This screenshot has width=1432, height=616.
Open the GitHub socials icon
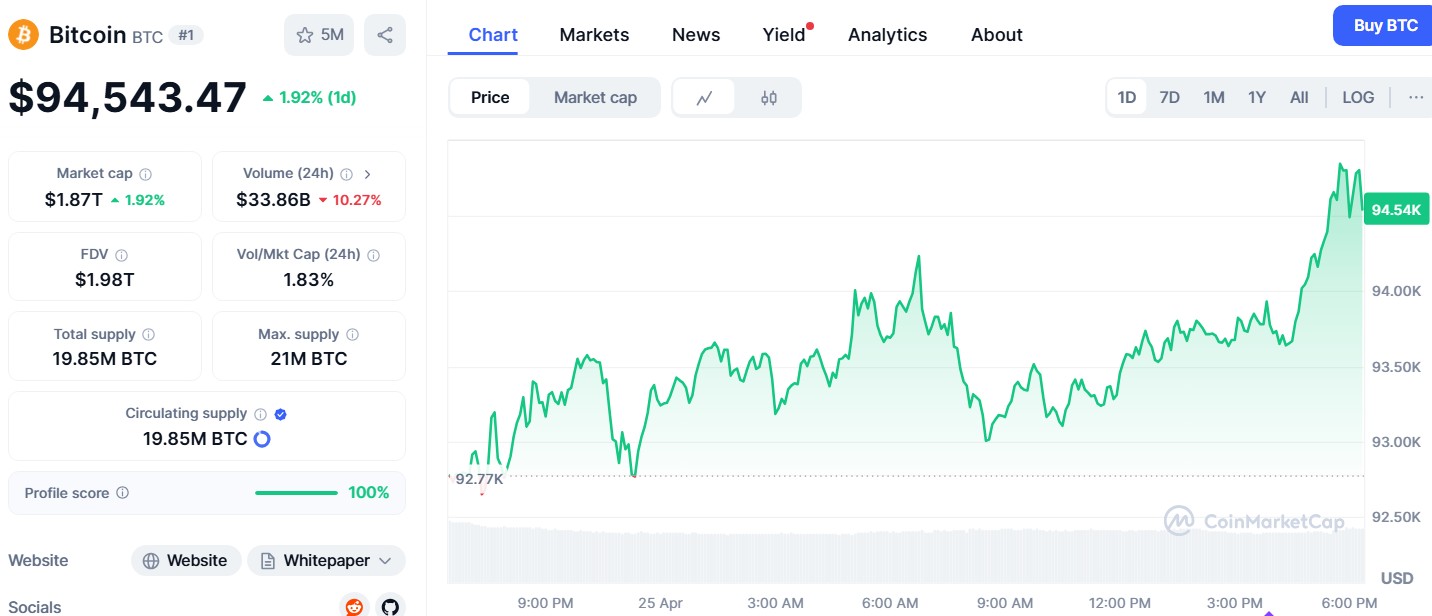[389, 606]
